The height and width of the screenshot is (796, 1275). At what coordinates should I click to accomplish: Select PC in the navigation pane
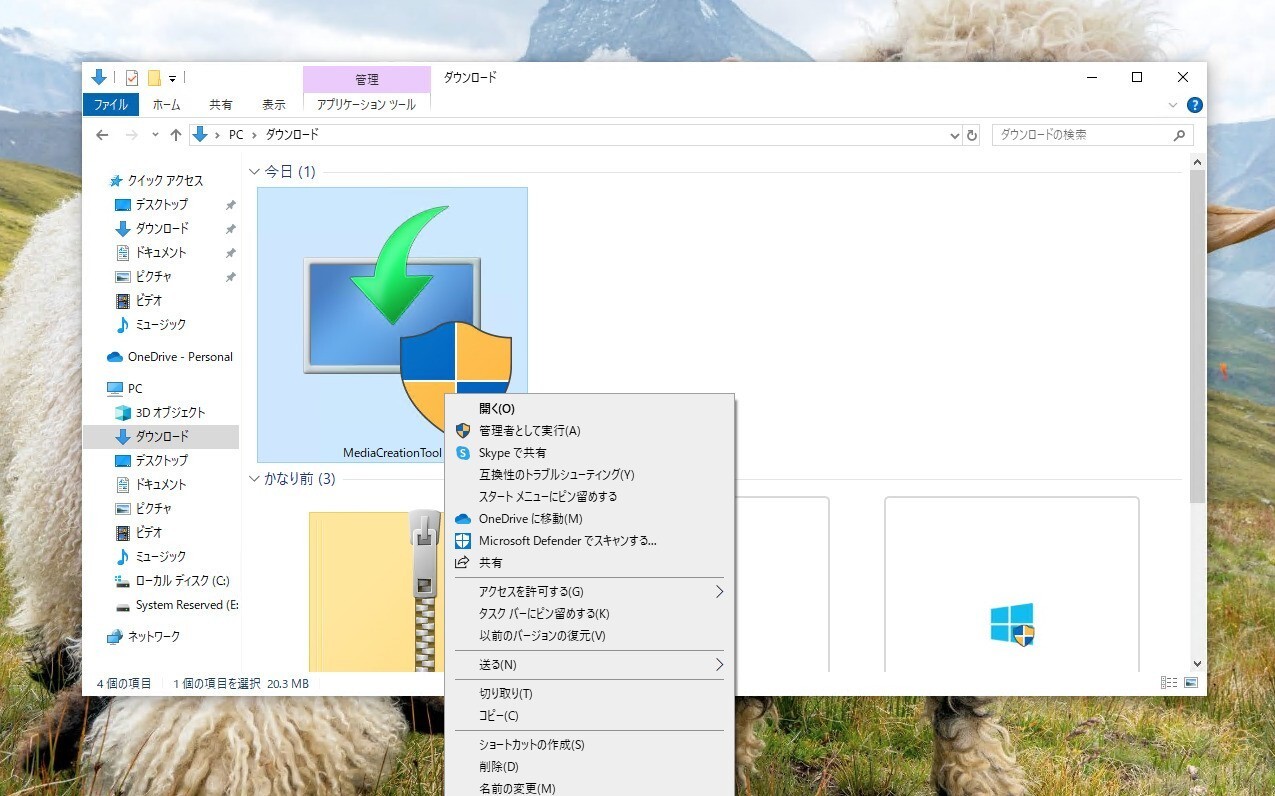point(134,389)
